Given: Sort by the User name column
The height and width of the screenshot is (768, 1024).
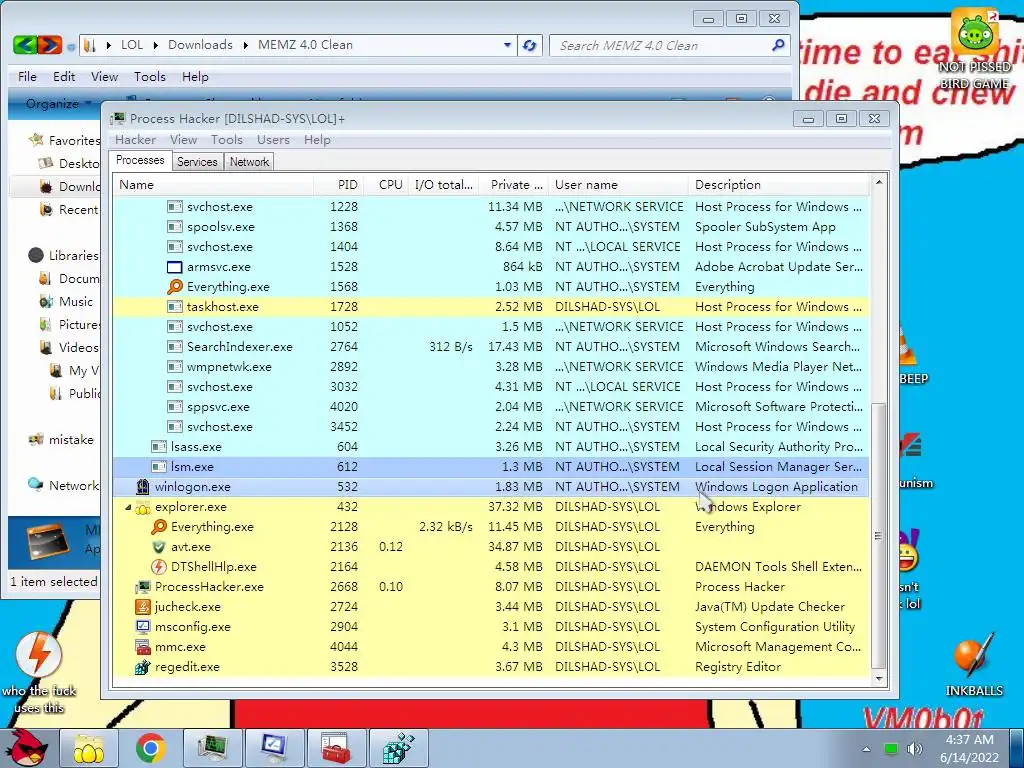Looking at the screenshot, I should tap(618, 185).
